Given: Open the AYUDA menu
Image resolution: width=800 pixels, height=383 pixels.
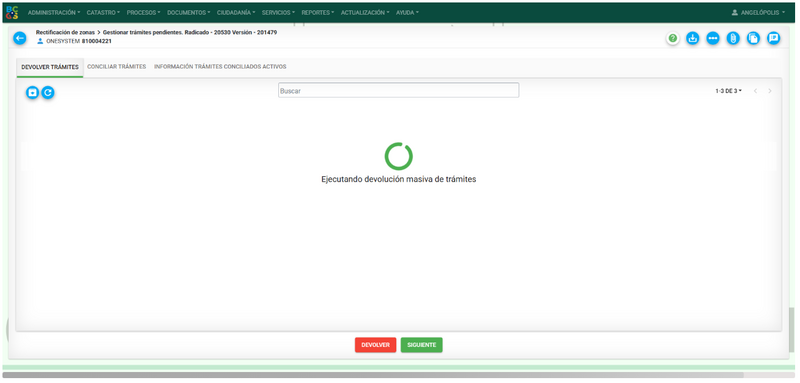Looking at the screenshot, I should 407,13.
